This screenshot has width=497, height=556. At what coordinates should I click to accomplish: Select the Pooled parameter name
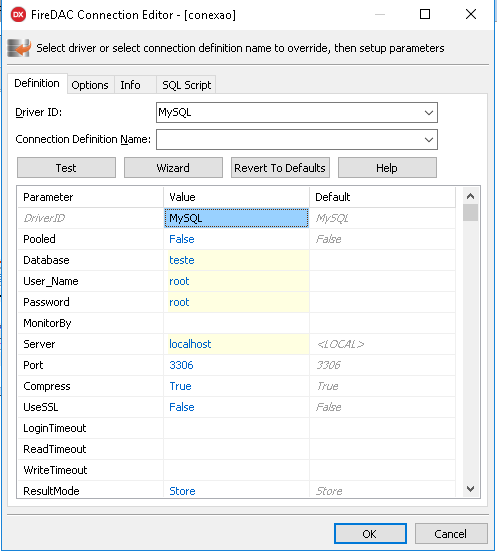pyautogui.click(x=39, y=239)
